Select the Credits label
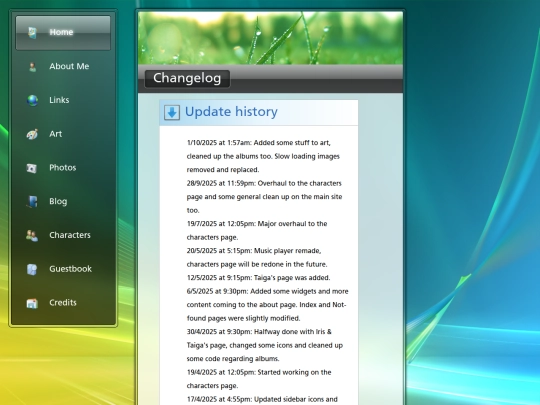Screen dimensions: 540x405 coord(63,302)
